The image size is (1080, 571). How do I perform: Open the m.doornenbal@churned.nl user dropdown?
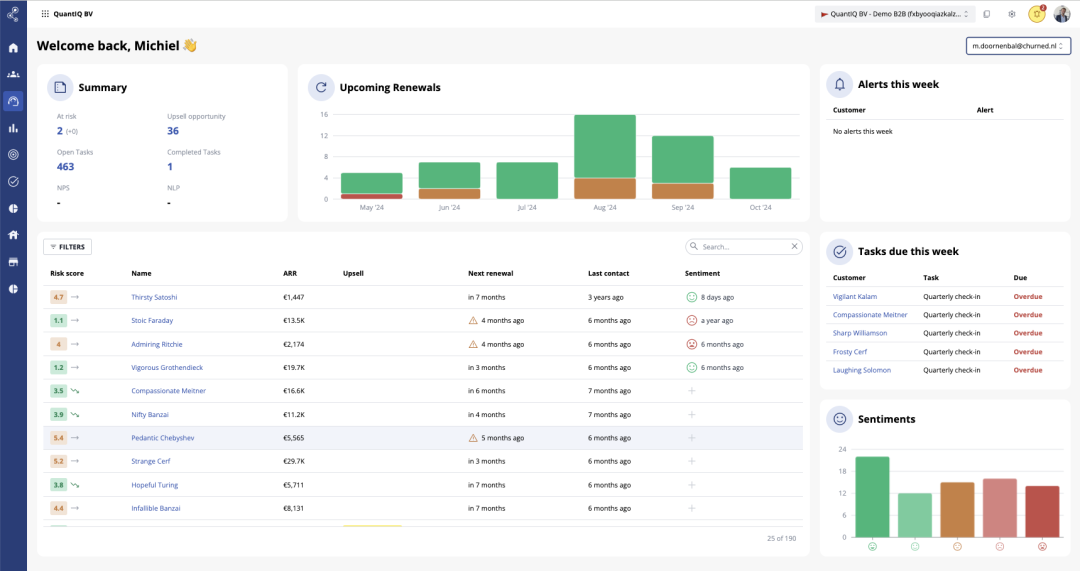tap(1017, 46)
